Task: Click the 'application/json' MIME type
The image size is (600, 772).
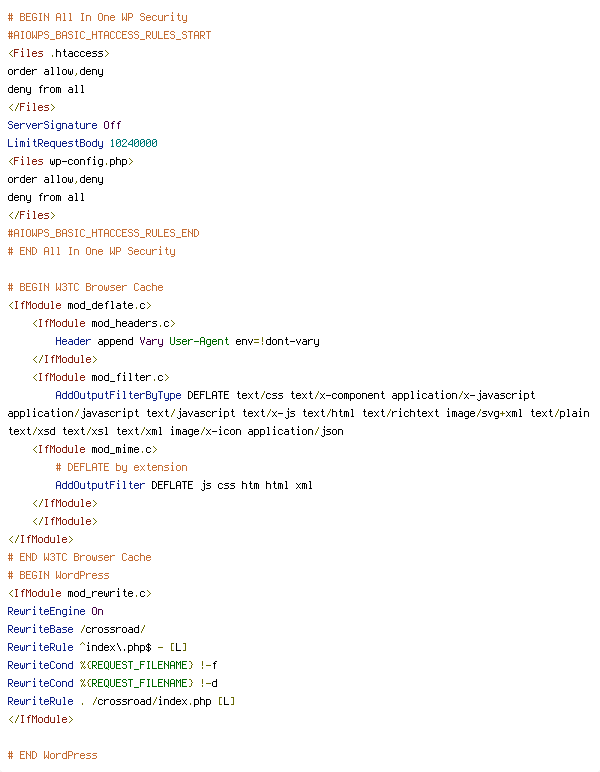Action: (x=295, y=431)
